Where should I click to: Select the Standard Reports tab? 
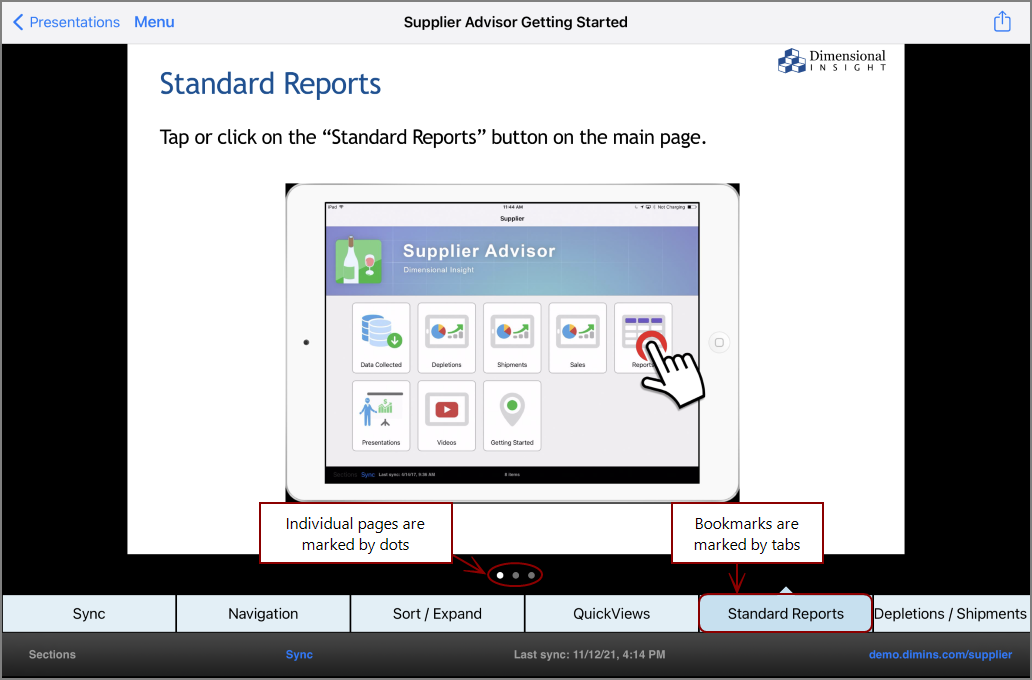[785, 613]
